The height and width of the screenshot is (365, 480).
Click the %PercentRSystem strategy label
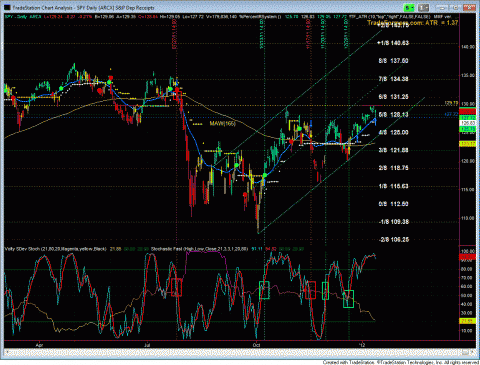point(260,16)
